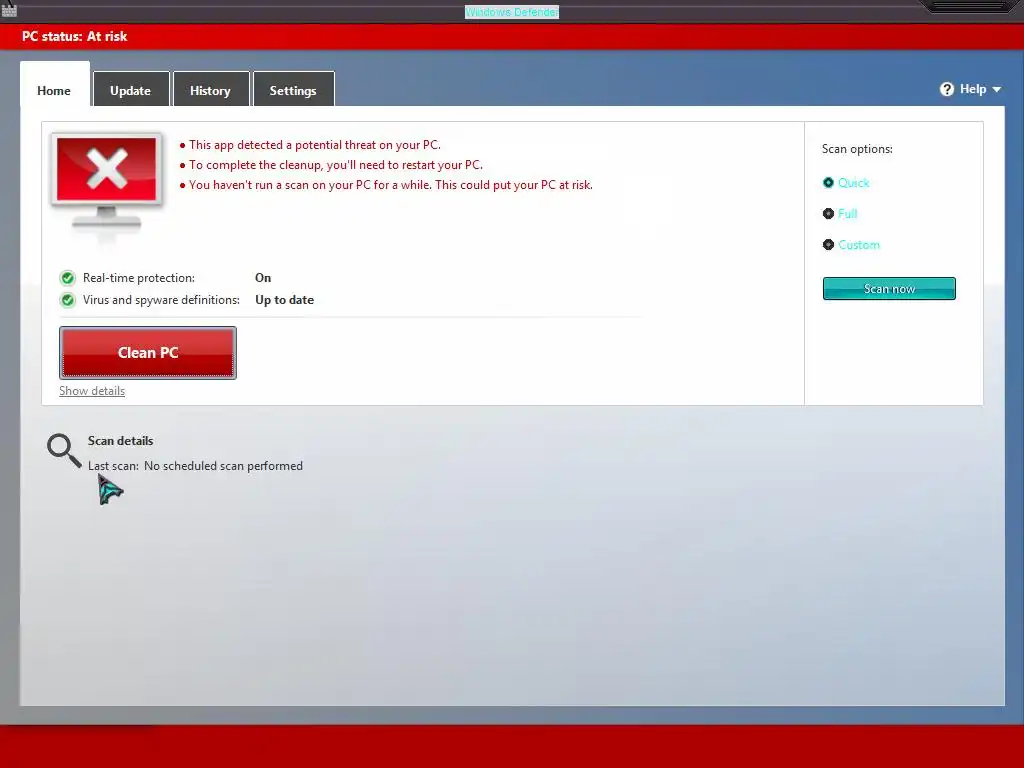Click the Scan options heading
Screen dimensions: 1024x768
click(x=857, y=149)
